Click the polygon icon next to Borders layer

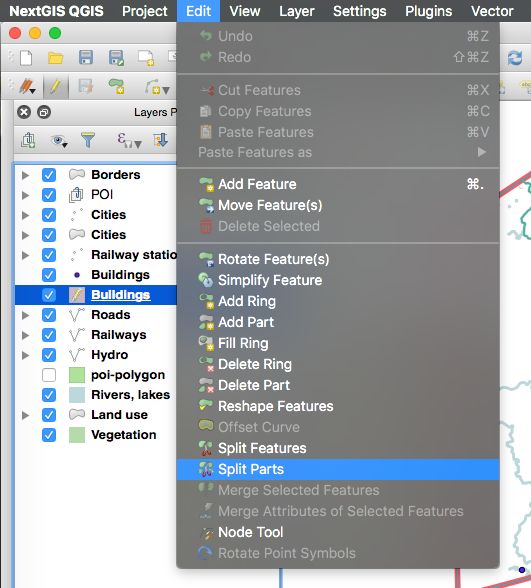(77, 174)
